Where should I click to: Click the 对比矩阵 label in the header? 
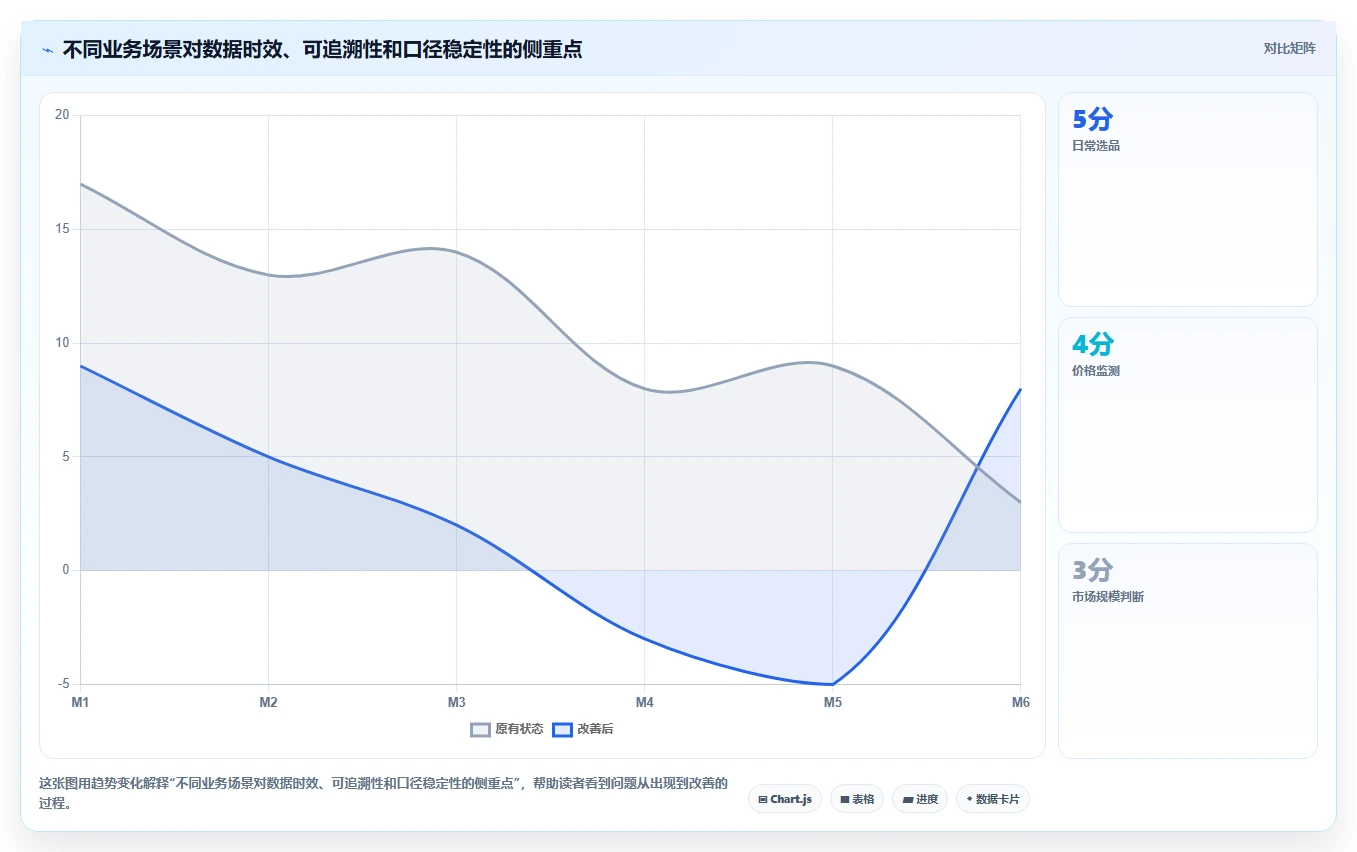click(1289, 48)
